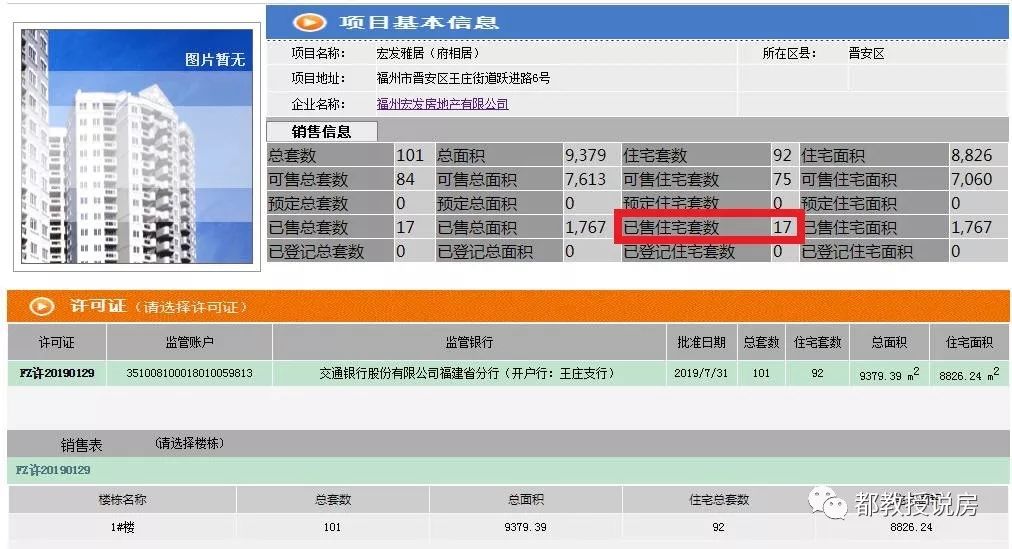The height and width of the screenshot is (549, 1012).
Task: Click the 预定总套数 label
Action: [x=309, y=203]
